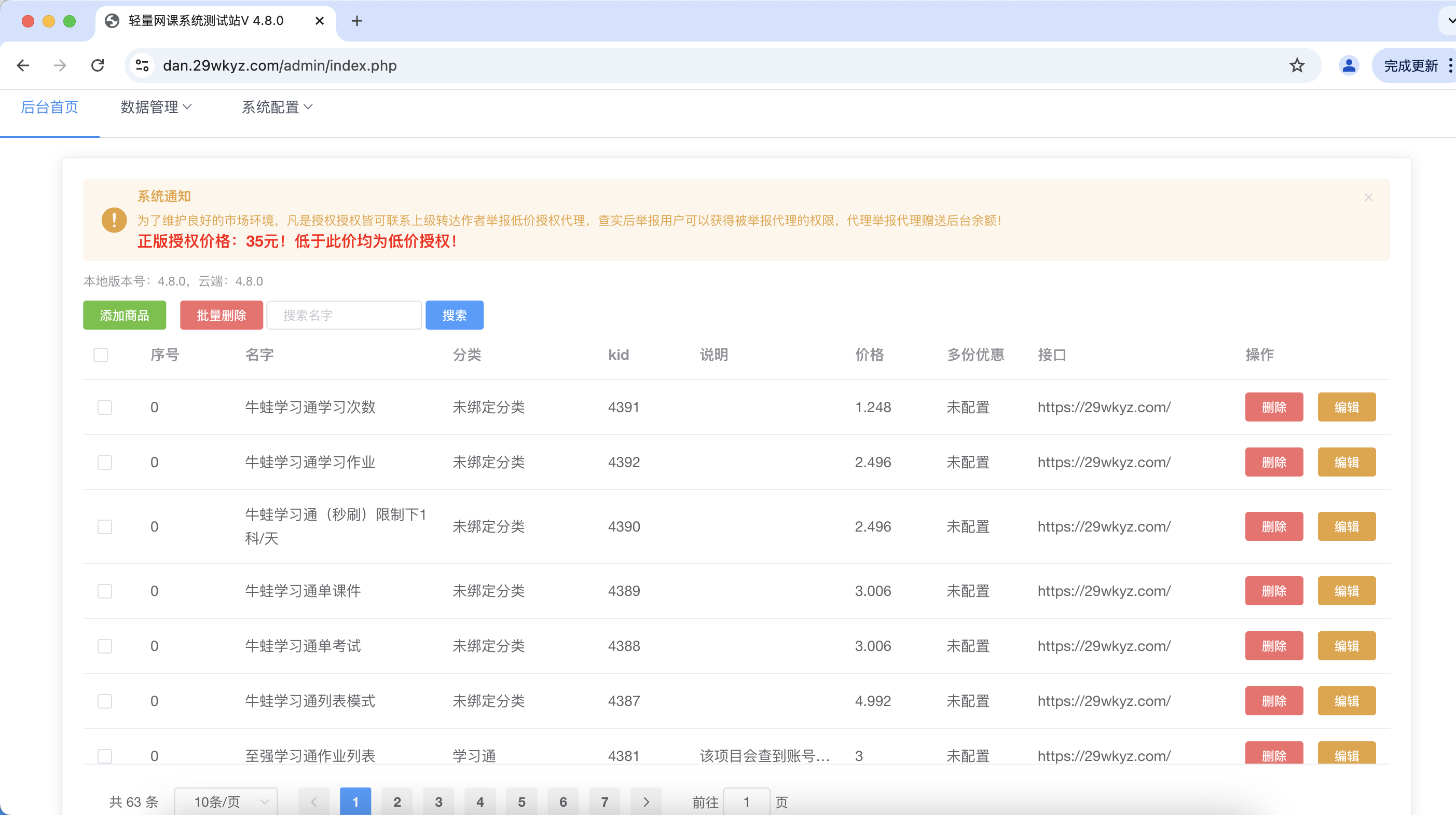Check the row 牛蛙学习通列表模式
Viewport: 1456px width, 815px height.
tap(105, 701)
